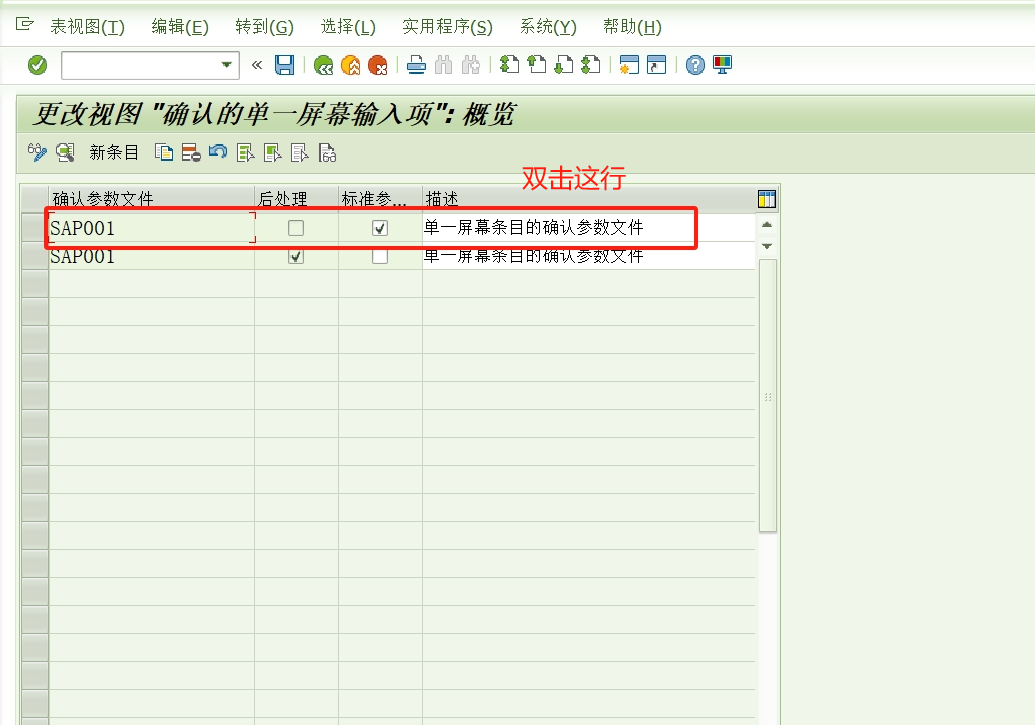
Task: Click the Select Block icon
Action: [273, 153]
